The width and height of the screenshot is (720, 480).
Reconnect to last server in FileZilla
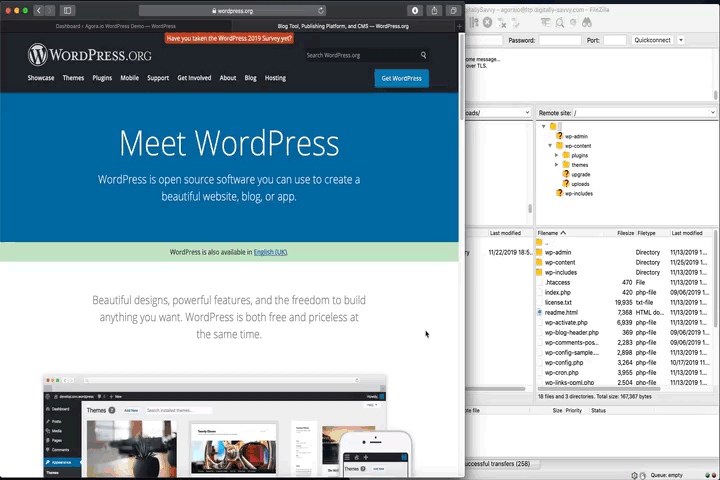pyautogui.click(x=516, y=22)
